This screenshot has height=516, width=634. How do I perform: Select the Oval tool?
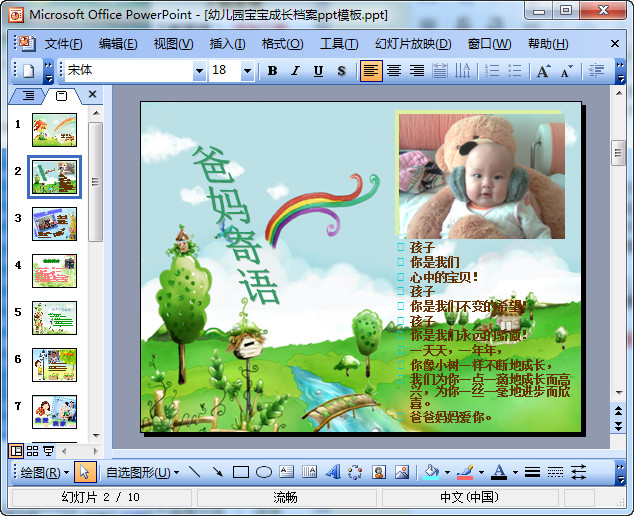click(264, 472)
